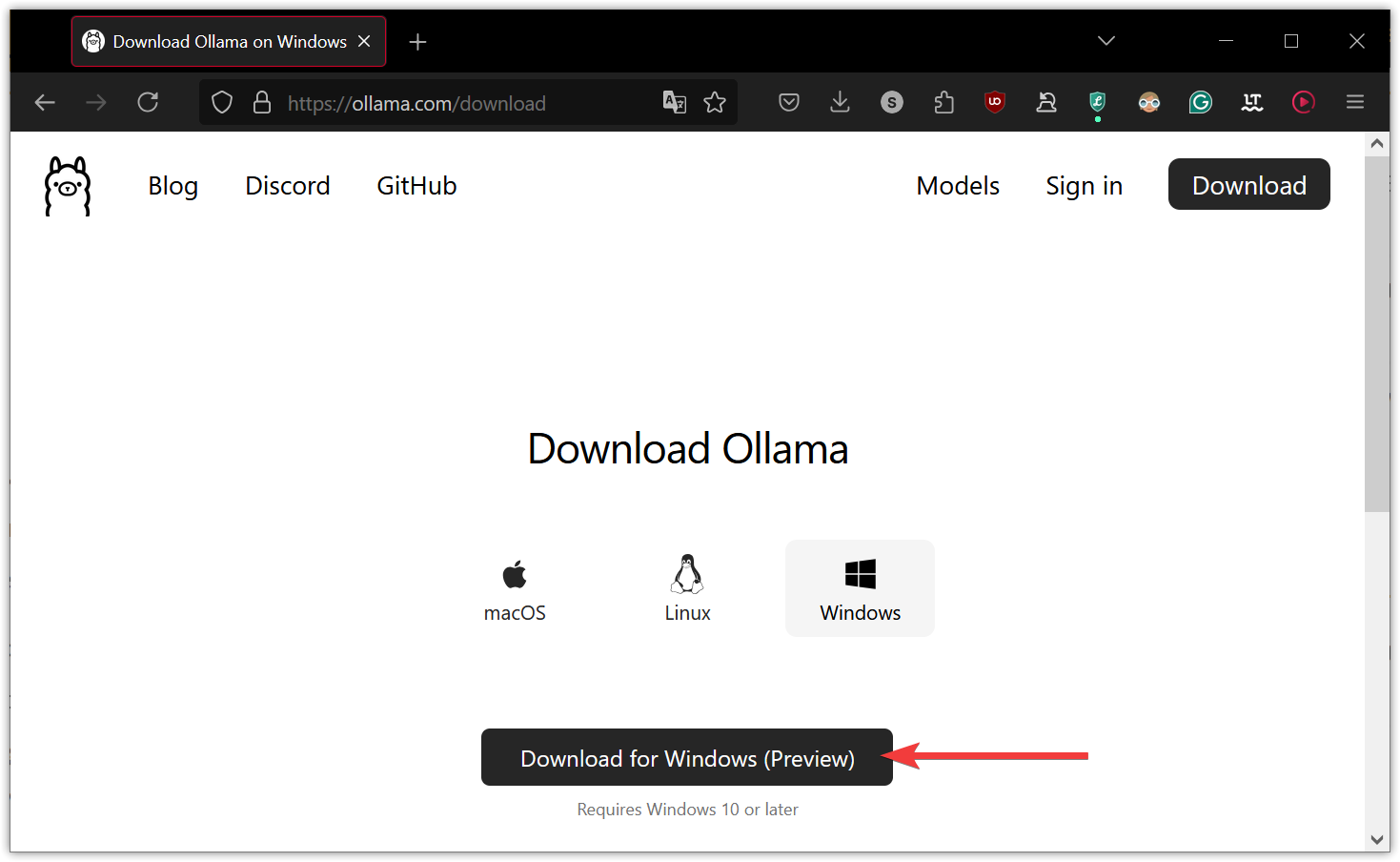The height and width of the screenshot is (862, 1400).
Task: Save page to Pocket
Action: point(788,102)
